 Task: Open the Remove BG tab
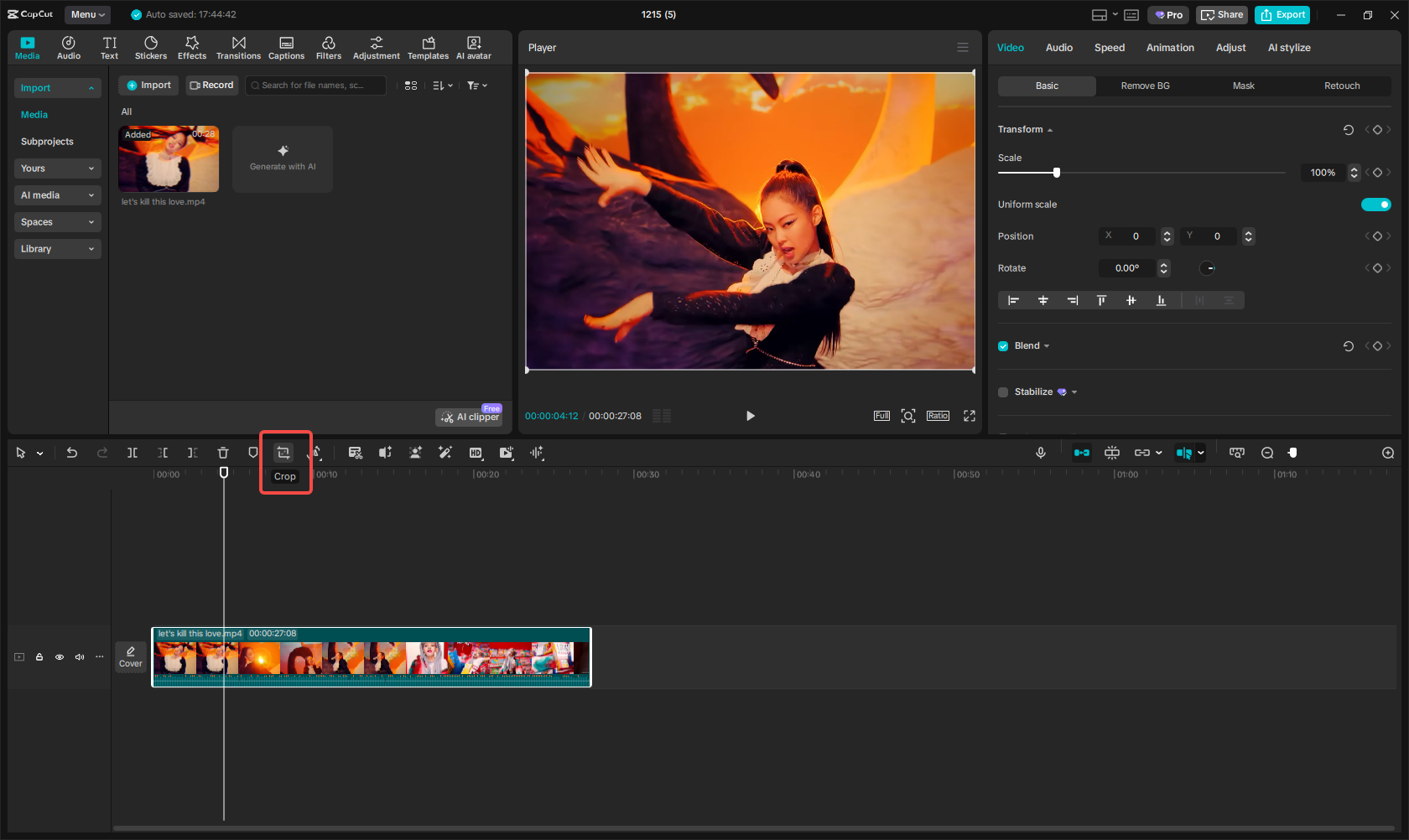(1144, 86)
